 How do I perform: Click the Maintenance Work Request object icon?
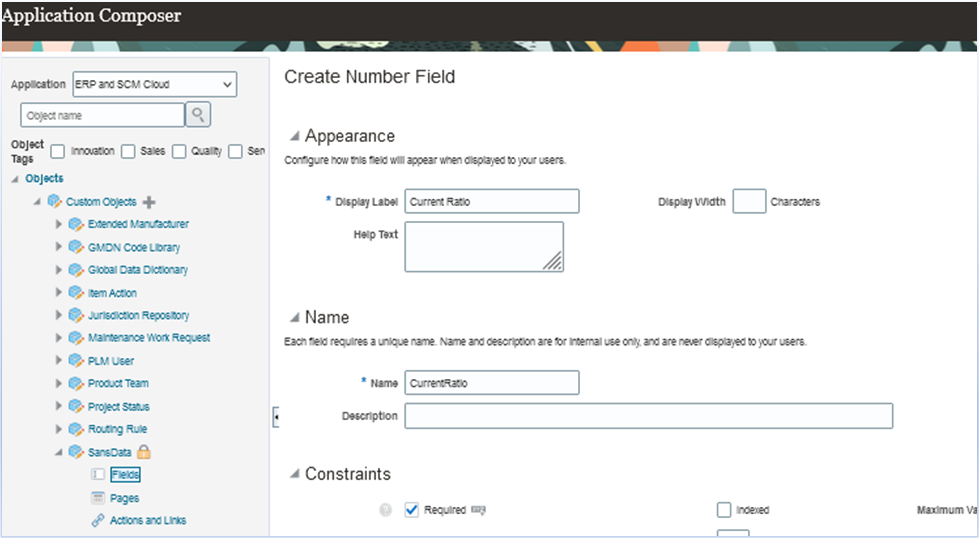coord(76,338)
